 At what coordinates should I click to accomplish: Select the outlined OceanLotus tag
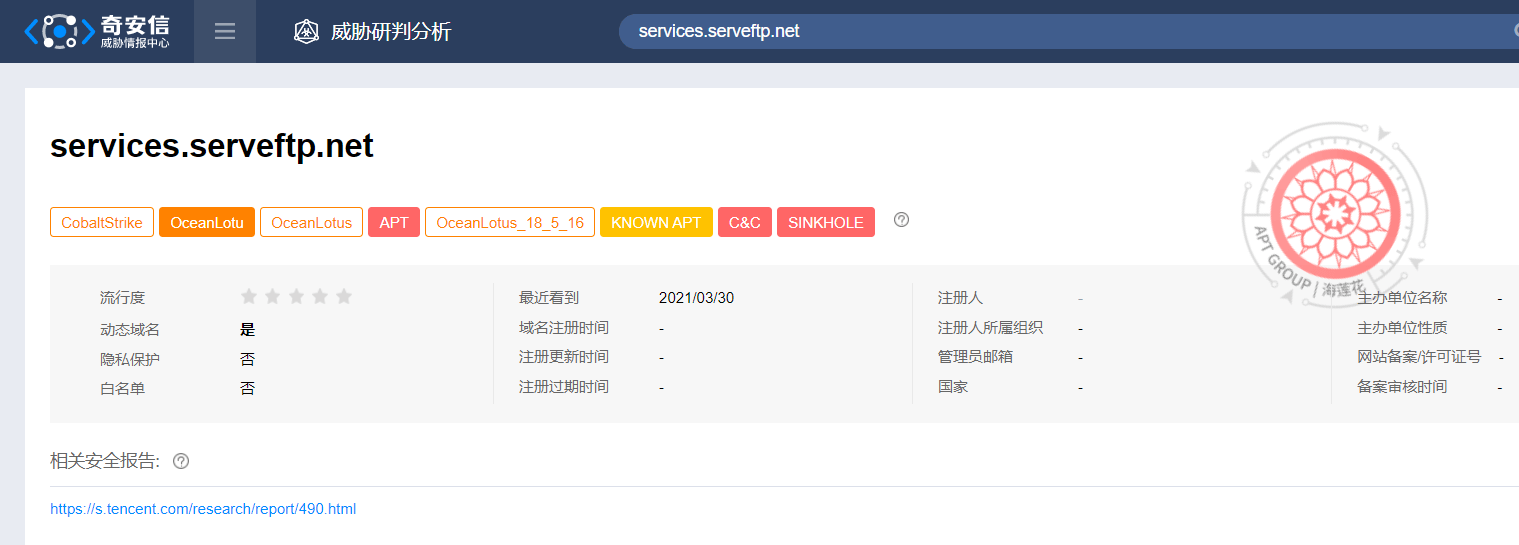click(311, 222)
